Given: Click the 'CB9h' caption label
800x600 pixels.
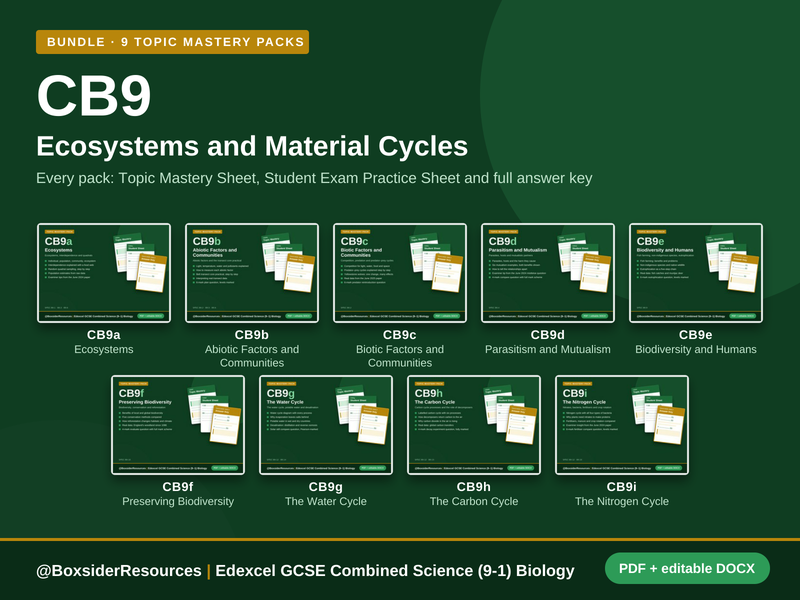Looking at the screenshot, I should (x=473, y=487).
